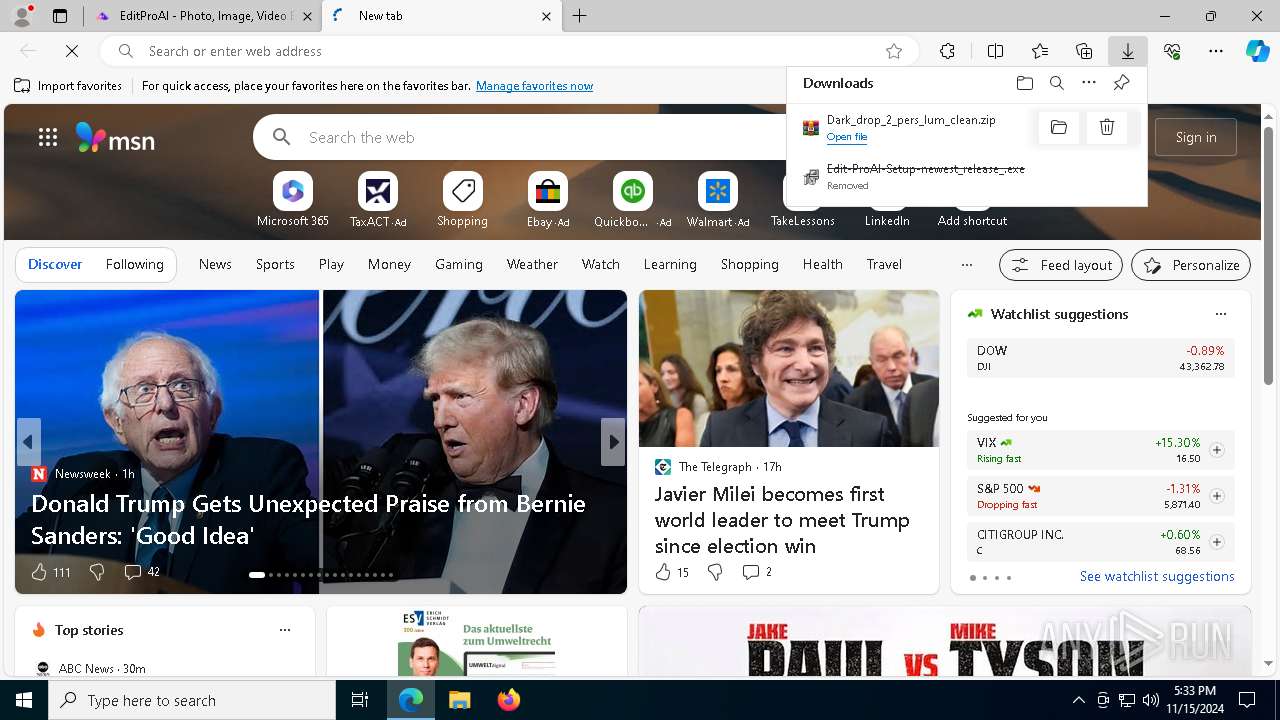This screenshot has width=1280, height=720.
Task: Click the Personalize button
Action: point(1191,265)
